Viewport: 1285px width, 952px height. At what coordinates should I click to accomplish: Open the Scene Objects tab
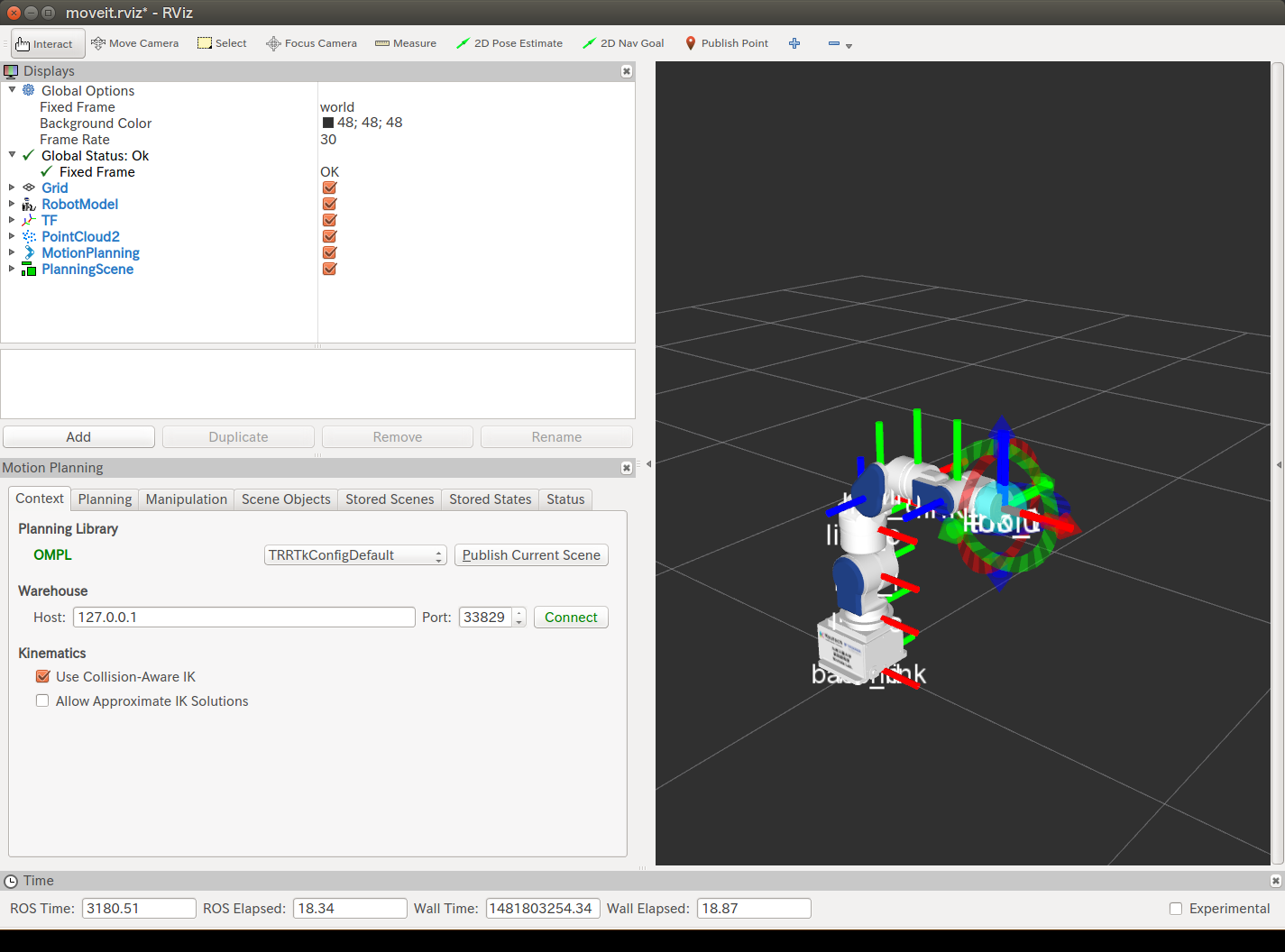[x=286, y=499]
